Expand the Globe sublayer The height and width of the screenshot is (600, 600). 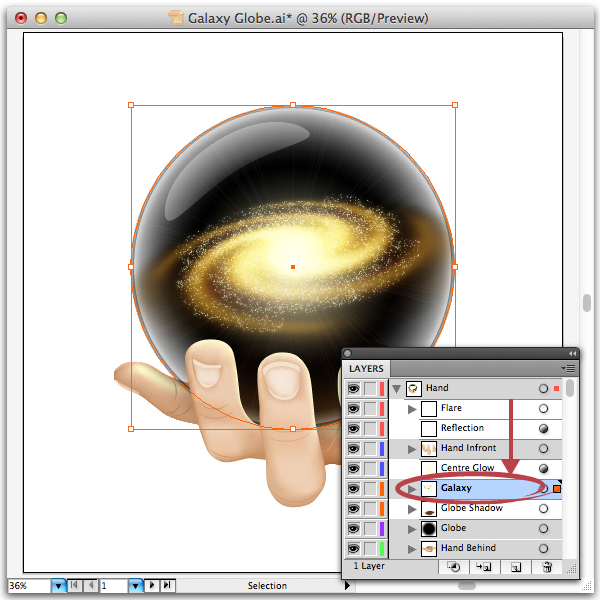pos(412,529)
